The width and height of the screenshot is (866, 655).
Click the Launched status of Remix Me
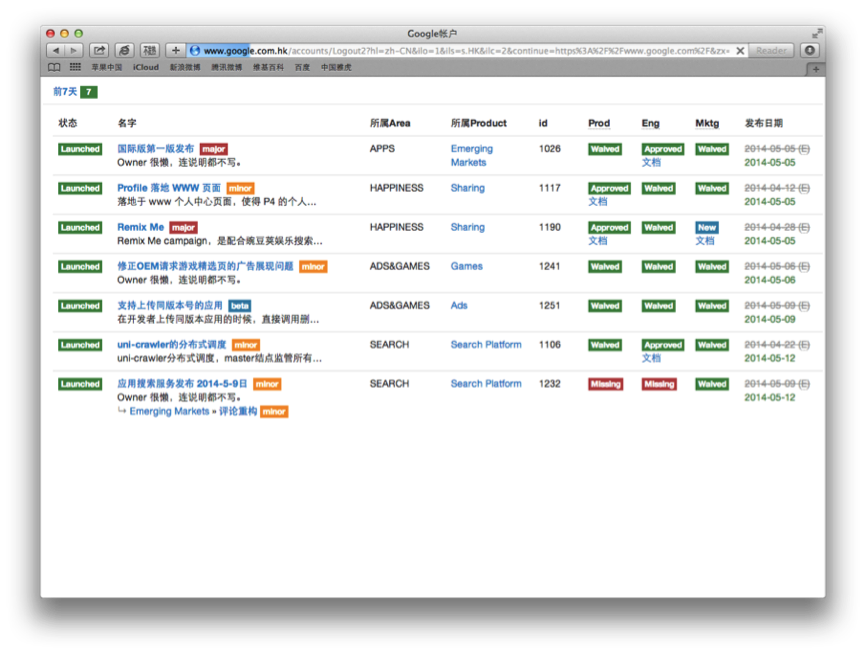tap(80, 228)
